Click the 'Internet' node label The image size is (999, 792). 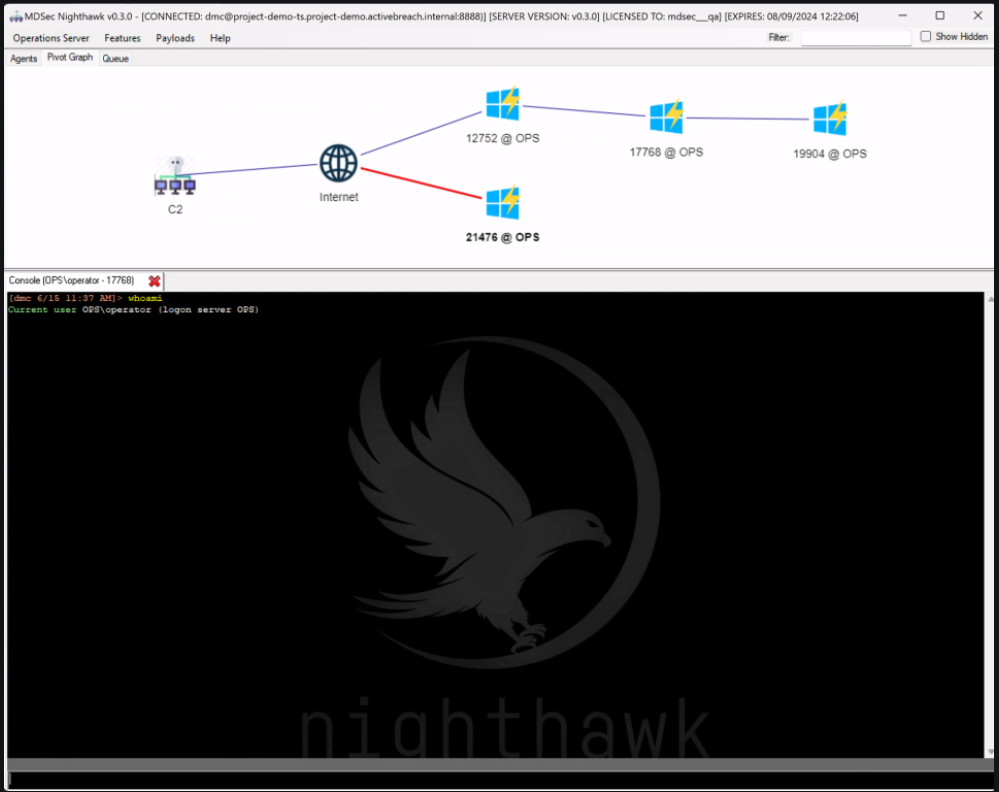[338, 197]
